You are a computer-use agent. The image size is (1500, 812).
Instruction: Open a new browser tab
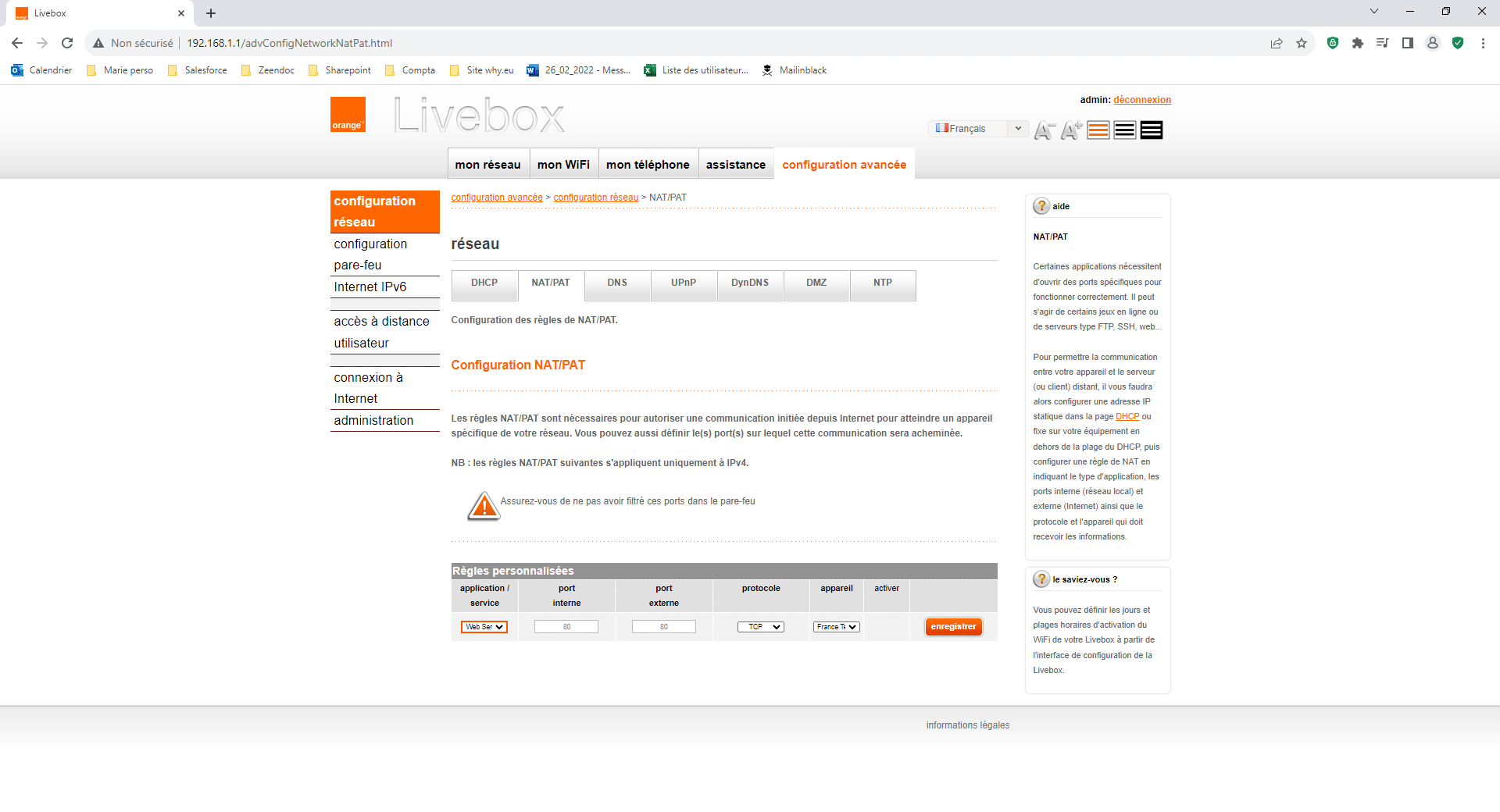coord(211,13)
